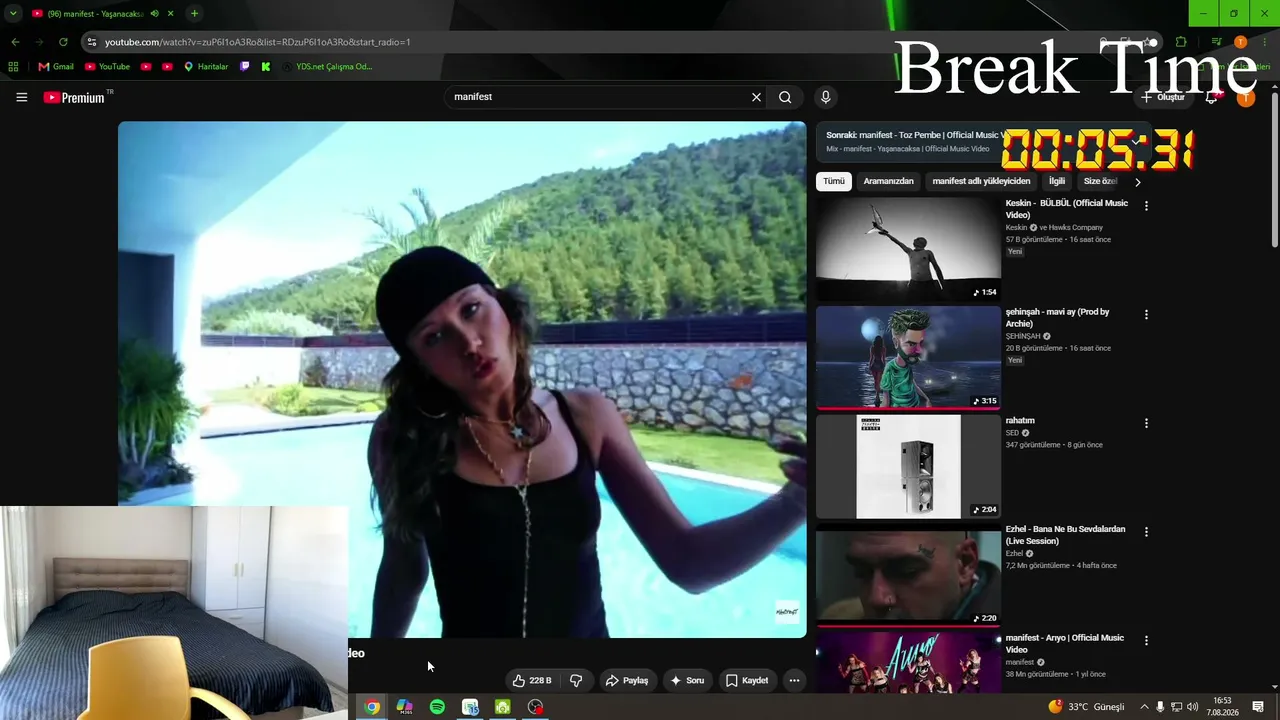Open the browser three-dot menu
Image resolution: width=1280 pixels, height=720 pixels.
click(1265, 42)
